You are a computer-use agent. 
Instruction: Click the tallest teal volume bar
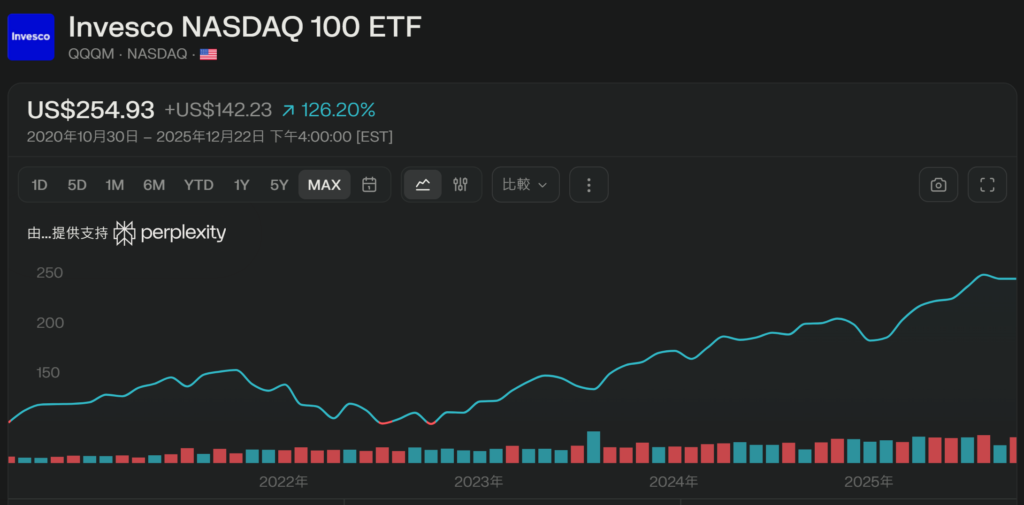593,447
